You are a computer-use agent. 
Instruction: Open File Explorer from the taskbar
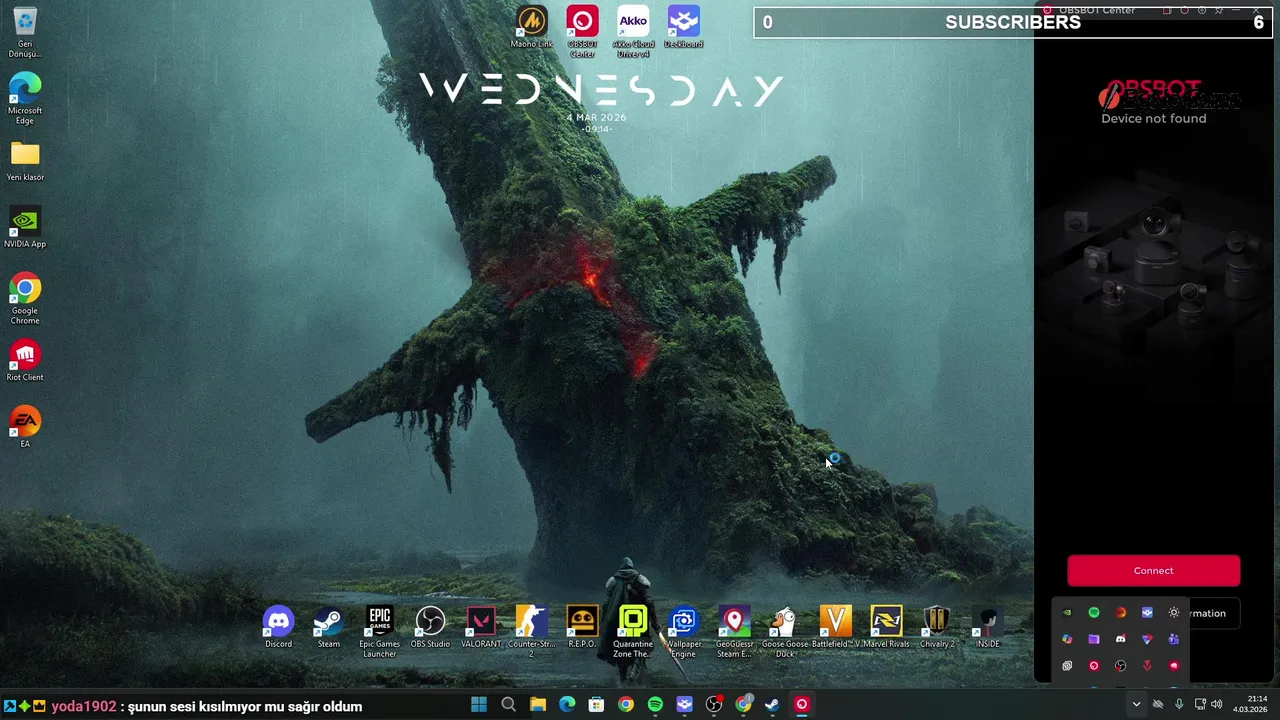538,705
